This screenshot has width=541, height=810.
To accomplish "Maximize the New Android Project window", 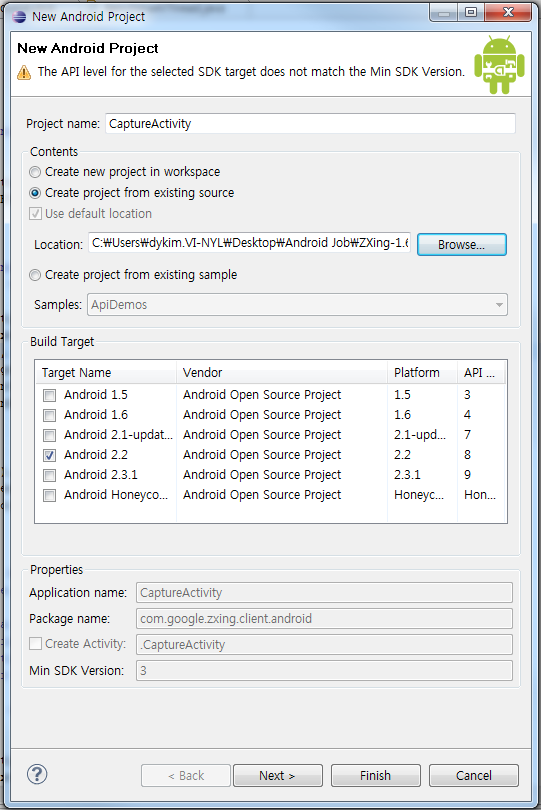I will point(471,12).
